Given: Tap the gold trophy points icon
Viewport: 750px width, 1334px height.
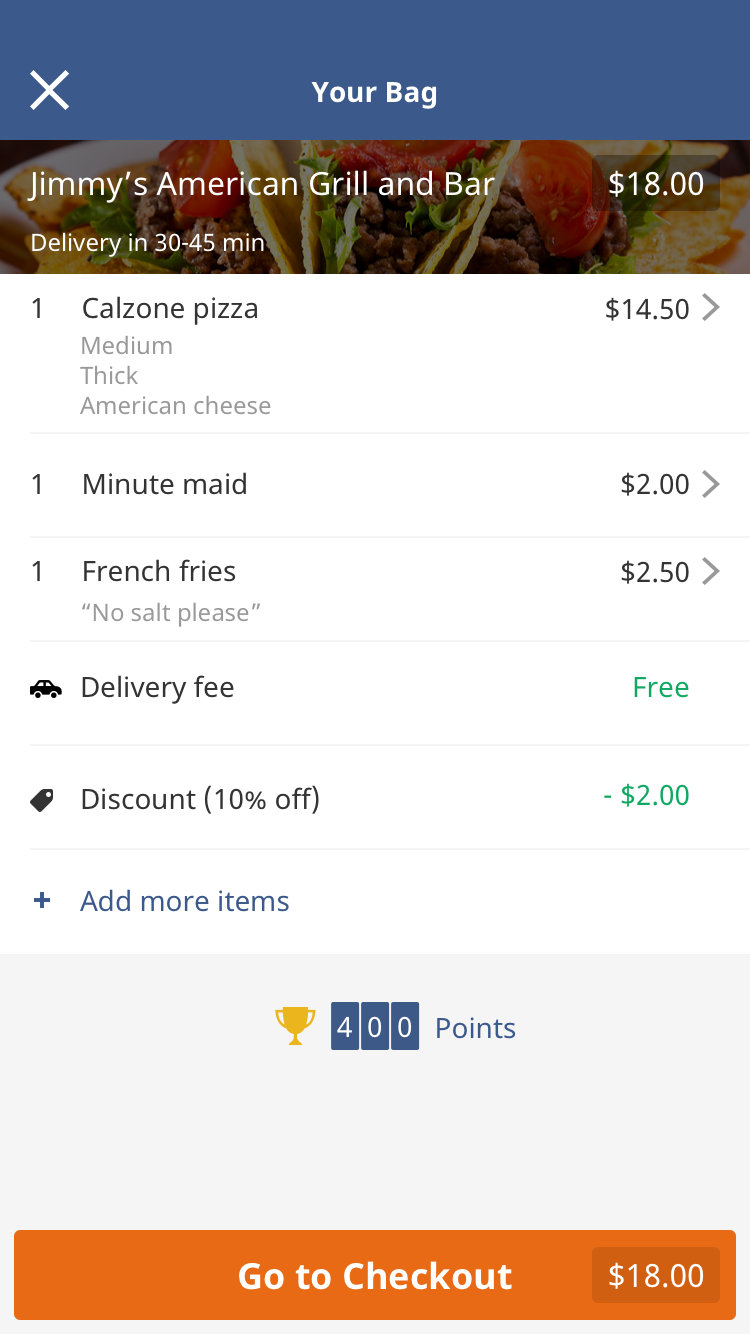Looking at the screenshot, I should pyautogui.click(x=295, y=1027).
